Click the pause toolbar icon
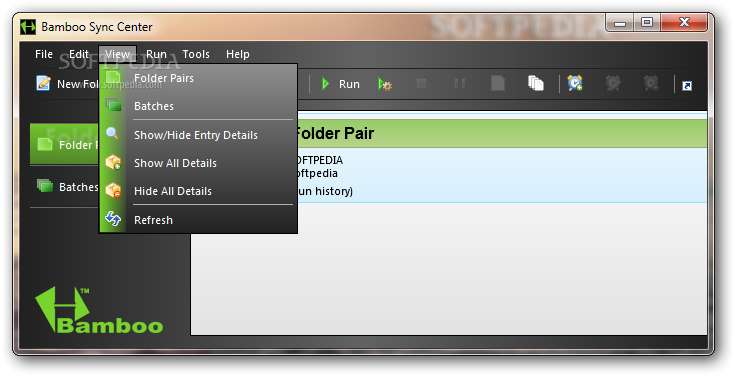Image resolution: width=735 pixels, height=376 pixels. point(460,84)
